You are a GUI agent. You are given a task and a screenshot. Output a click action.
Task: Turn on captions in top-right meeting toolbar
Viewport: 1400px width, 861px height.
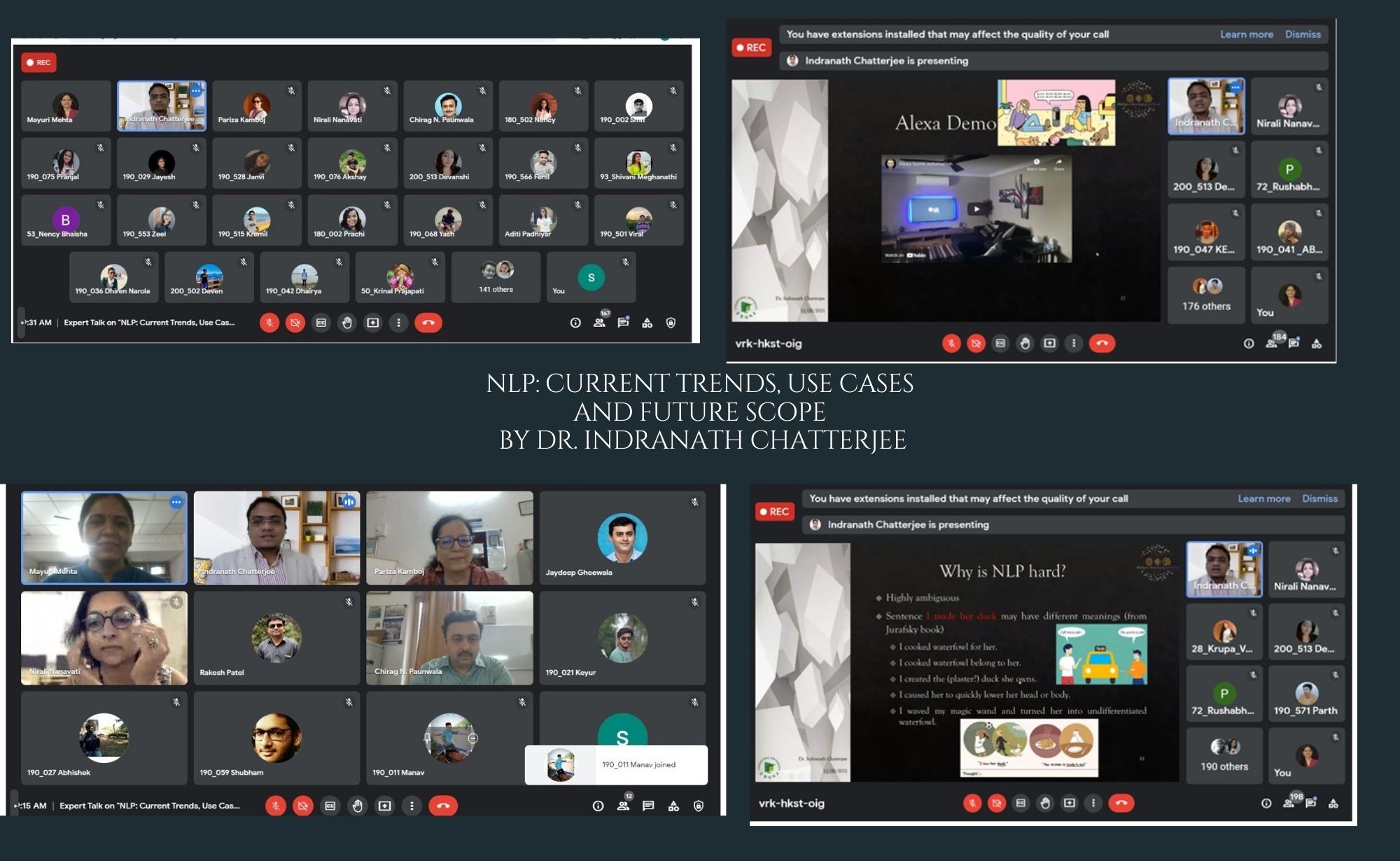(x=1000, y=343)
